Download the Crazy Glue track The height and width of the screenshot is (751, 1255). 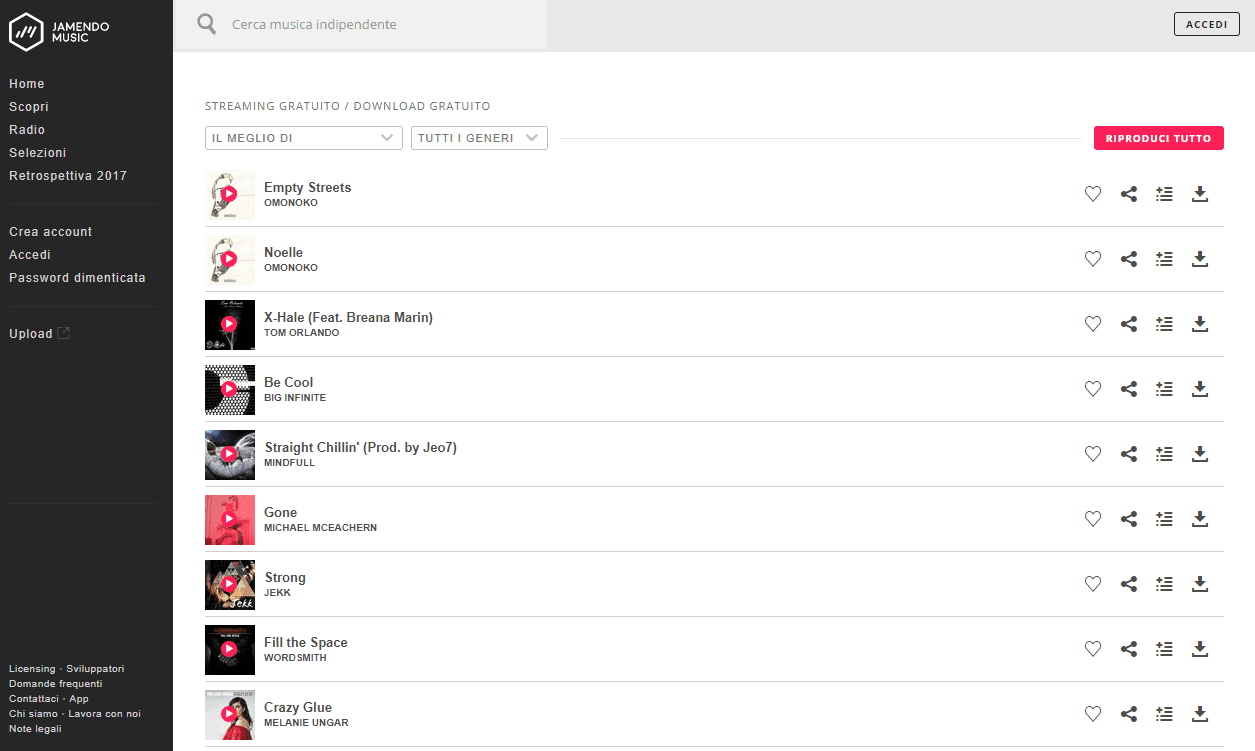coord(1201,714)
